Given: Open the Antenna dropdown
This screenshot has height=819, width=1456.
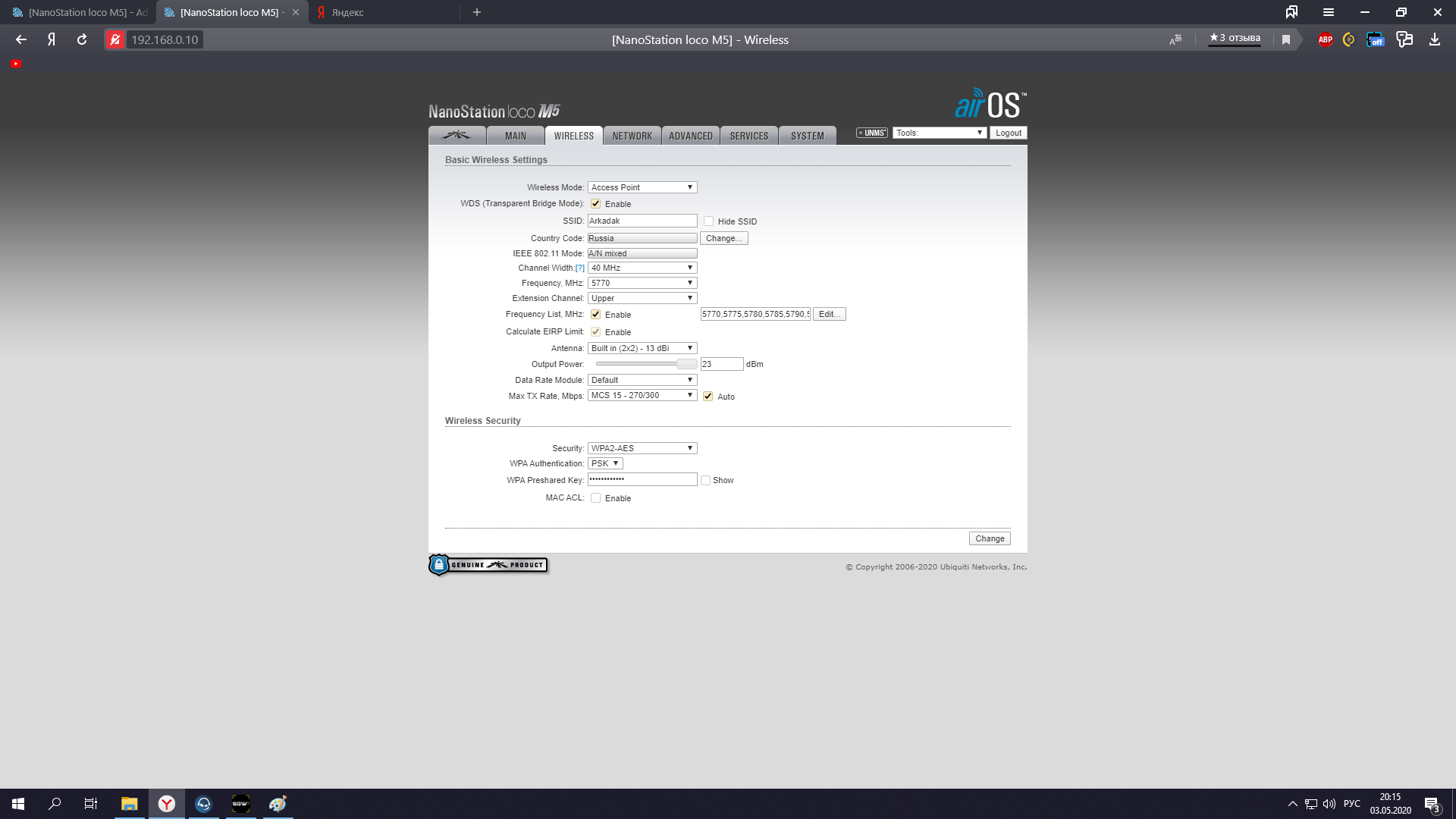Looking at the screenshot, I should coord(642,348).
